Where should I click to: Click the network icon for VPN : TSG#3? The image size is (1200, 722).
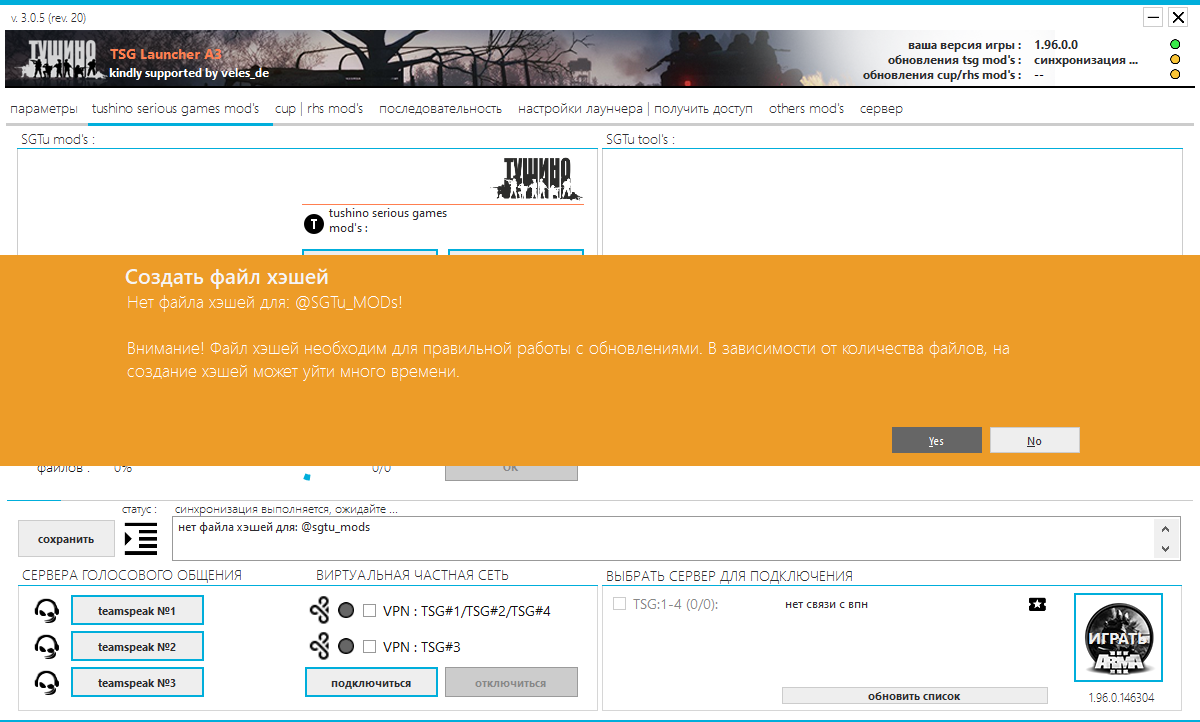(319, 647)
